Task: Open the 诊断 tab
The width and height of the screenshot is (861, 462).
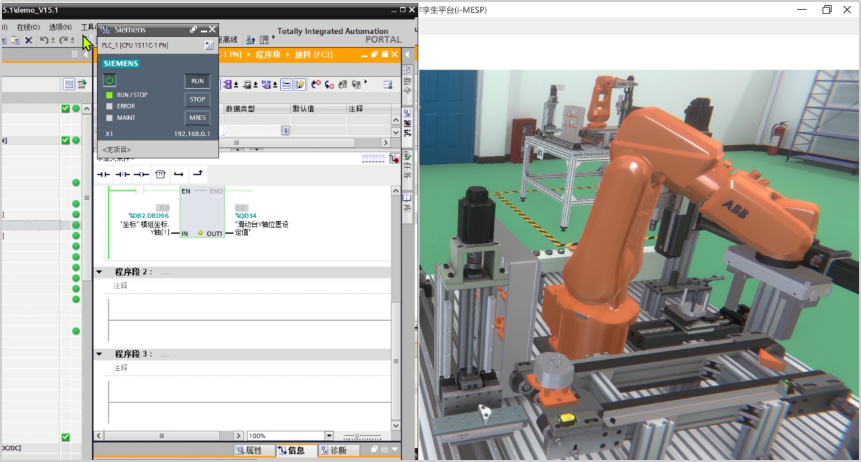Action: coord(337,451)
